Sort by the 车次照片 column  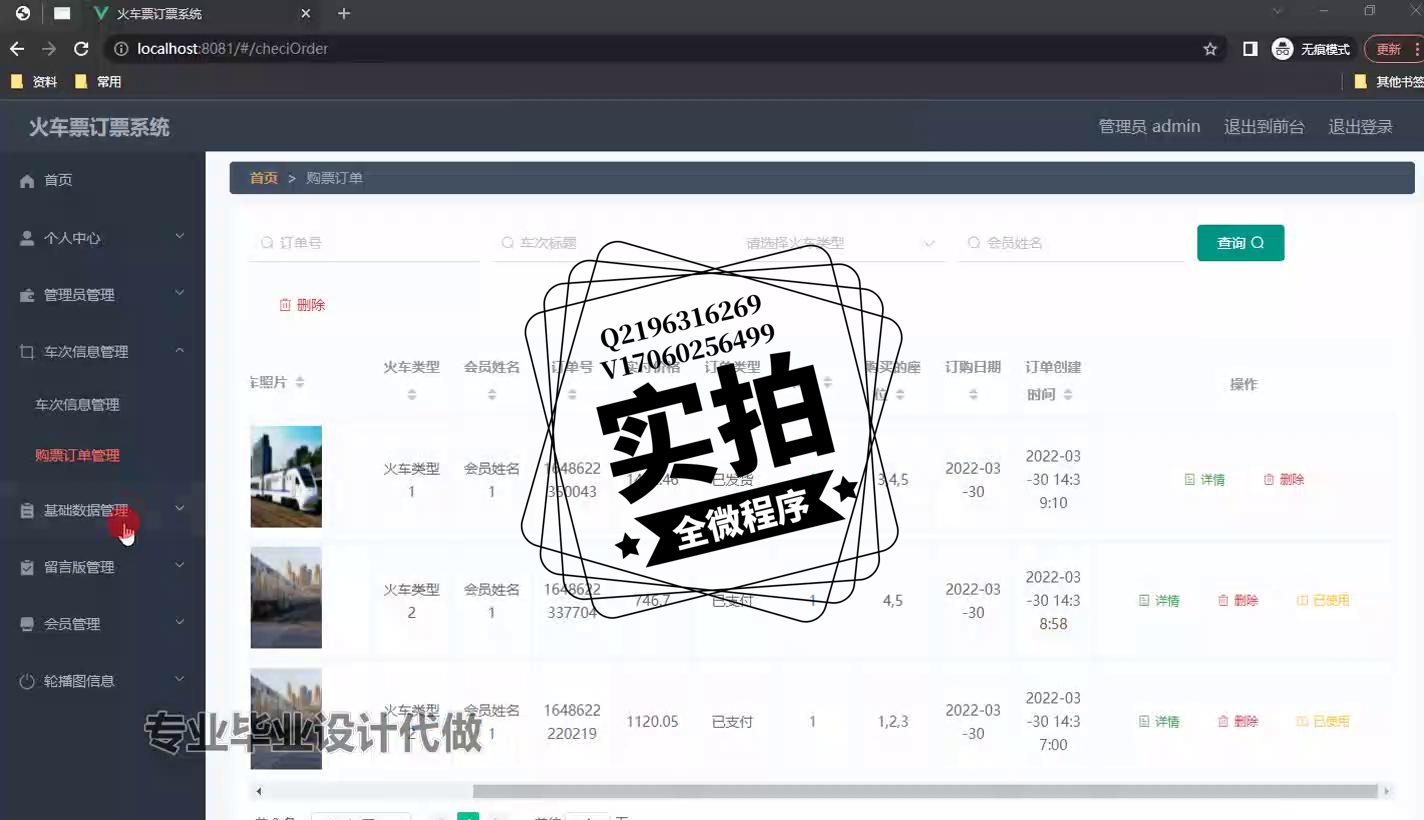click(299, 382)
